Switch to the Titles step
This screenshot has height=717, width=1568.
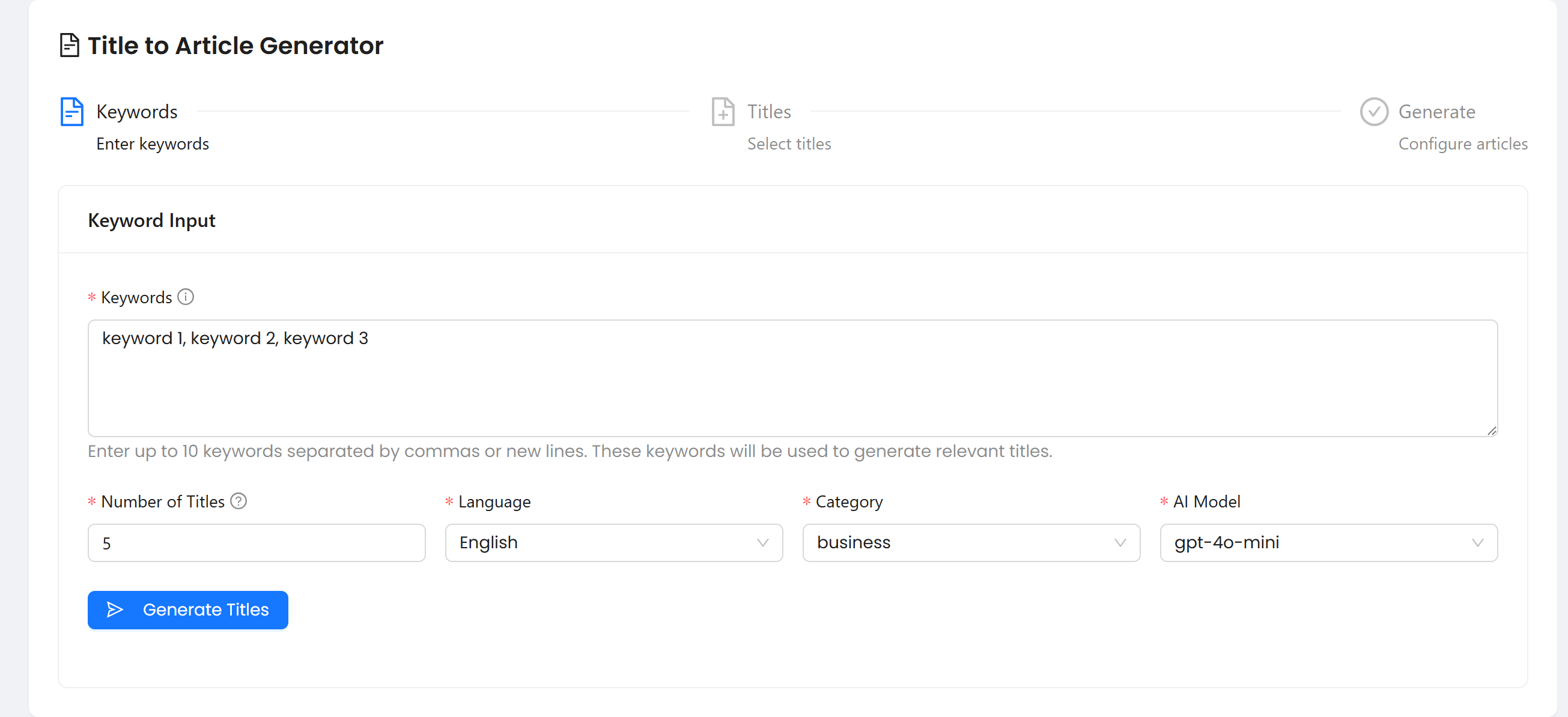click(769, 112)
